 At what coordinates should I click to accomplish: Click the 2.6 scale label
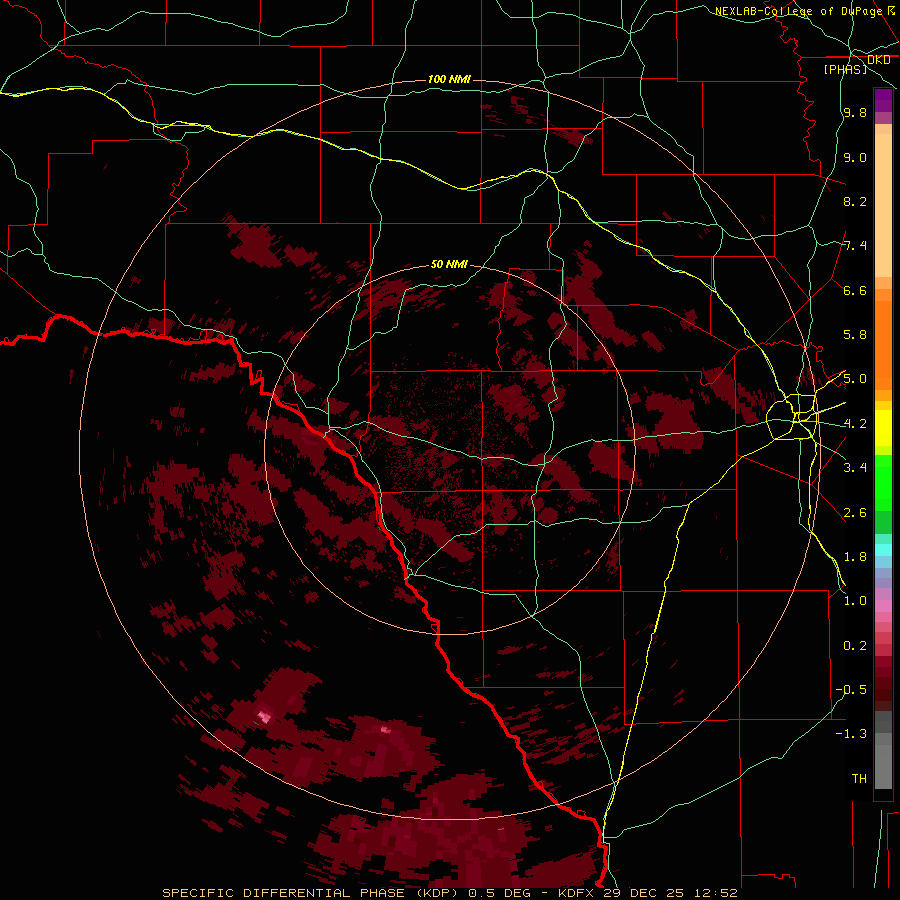pos(855,513)
